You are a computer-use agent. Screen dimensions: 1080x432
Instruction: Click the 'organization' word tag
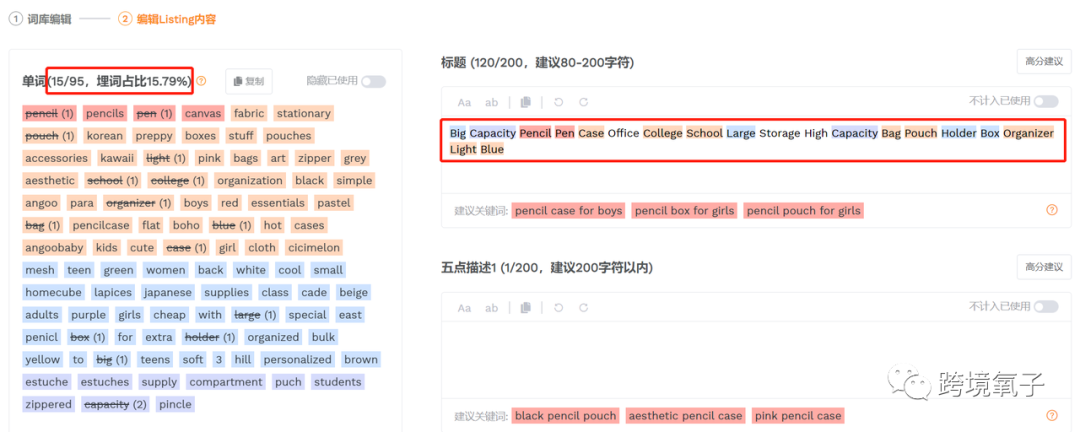click(250, 181)
